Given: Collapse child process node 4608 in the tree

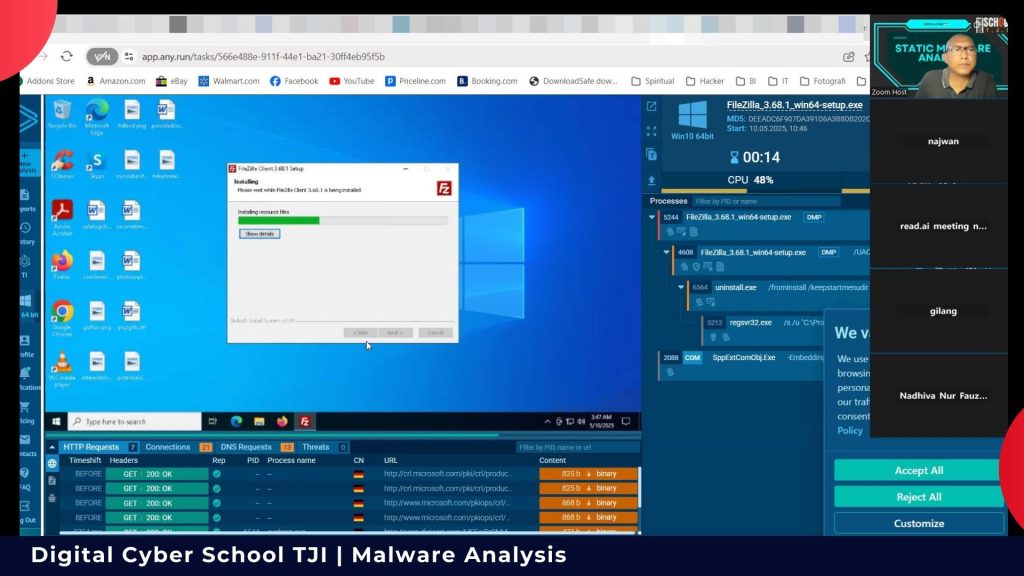Looking at the screenshot, I should (668, 251).
